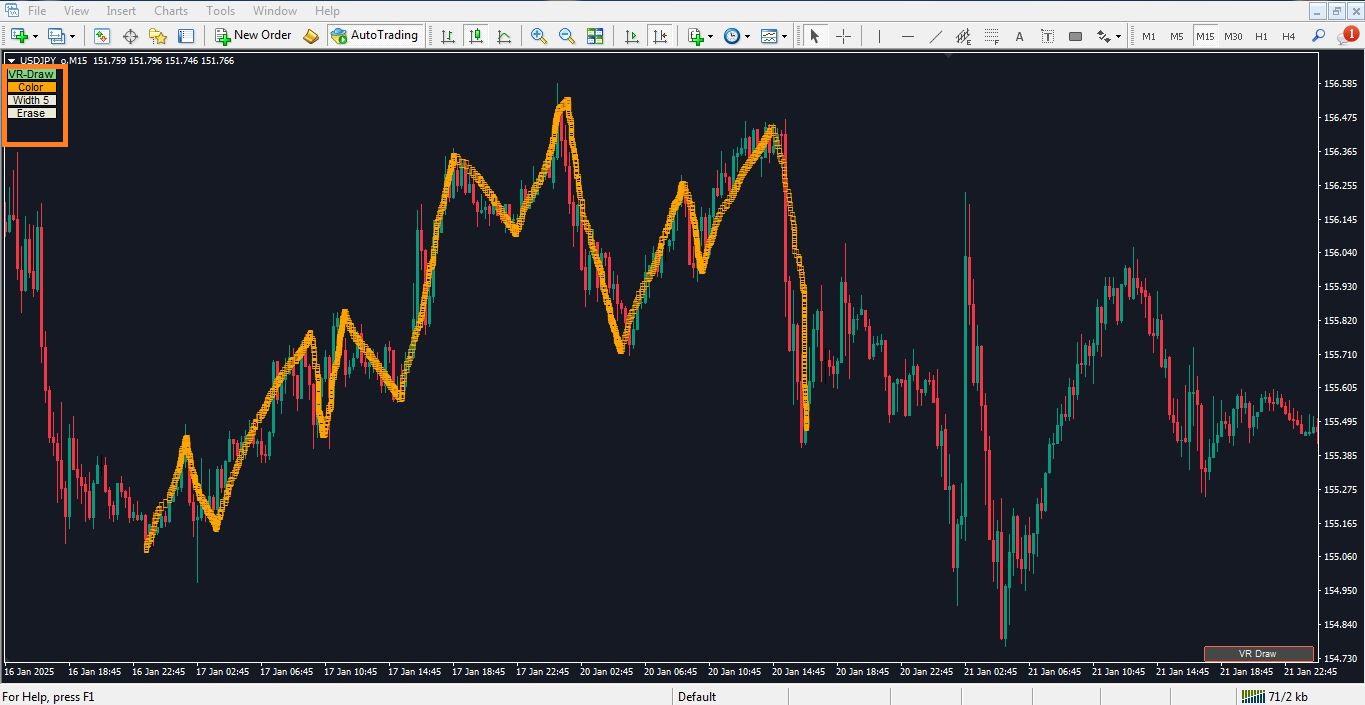Select the Equidistant Channel tool

pos(964,36)
